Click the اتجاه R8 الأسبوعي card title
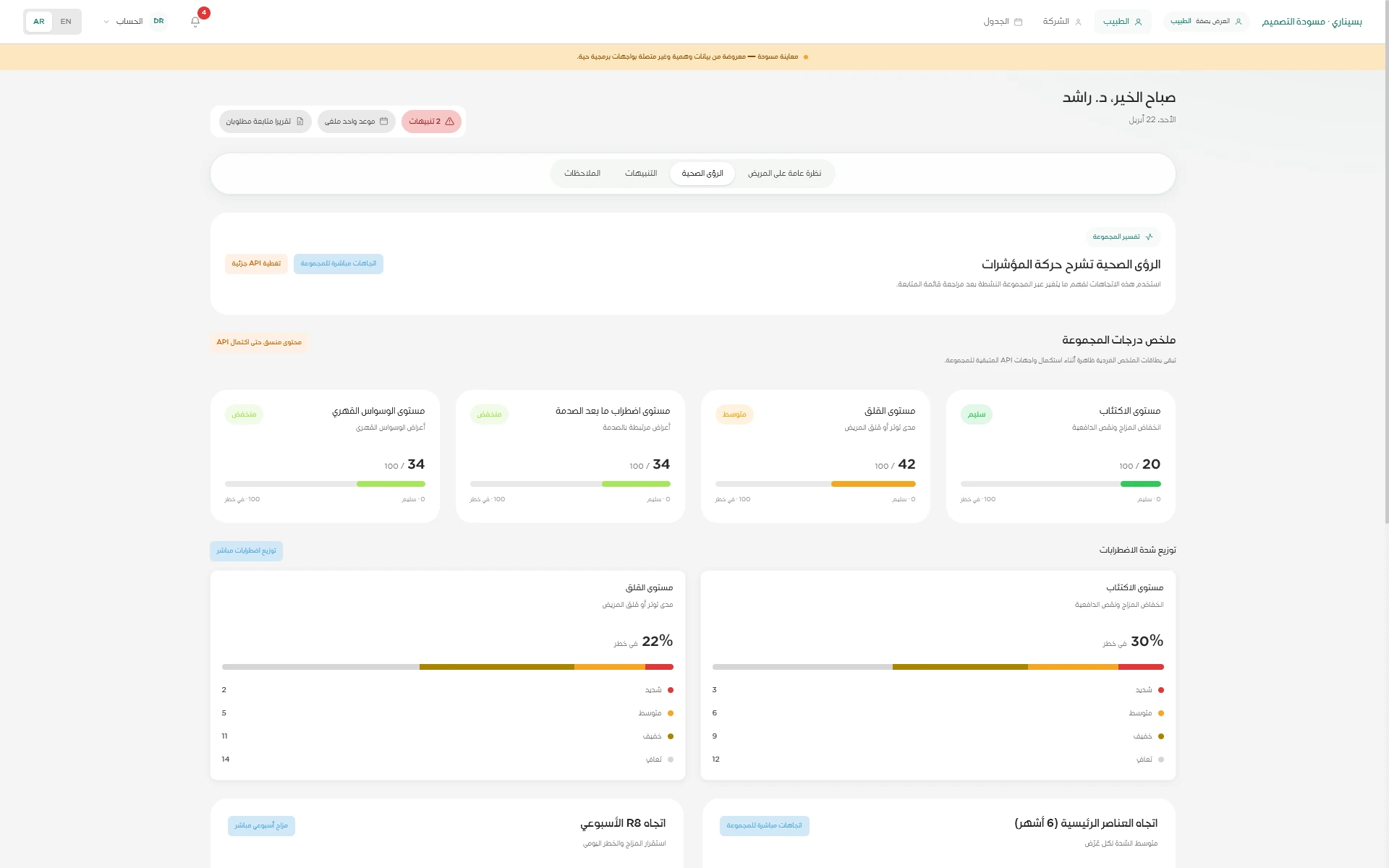The width and height of the screenshot is (1389, 868). [x=623, y=823]
